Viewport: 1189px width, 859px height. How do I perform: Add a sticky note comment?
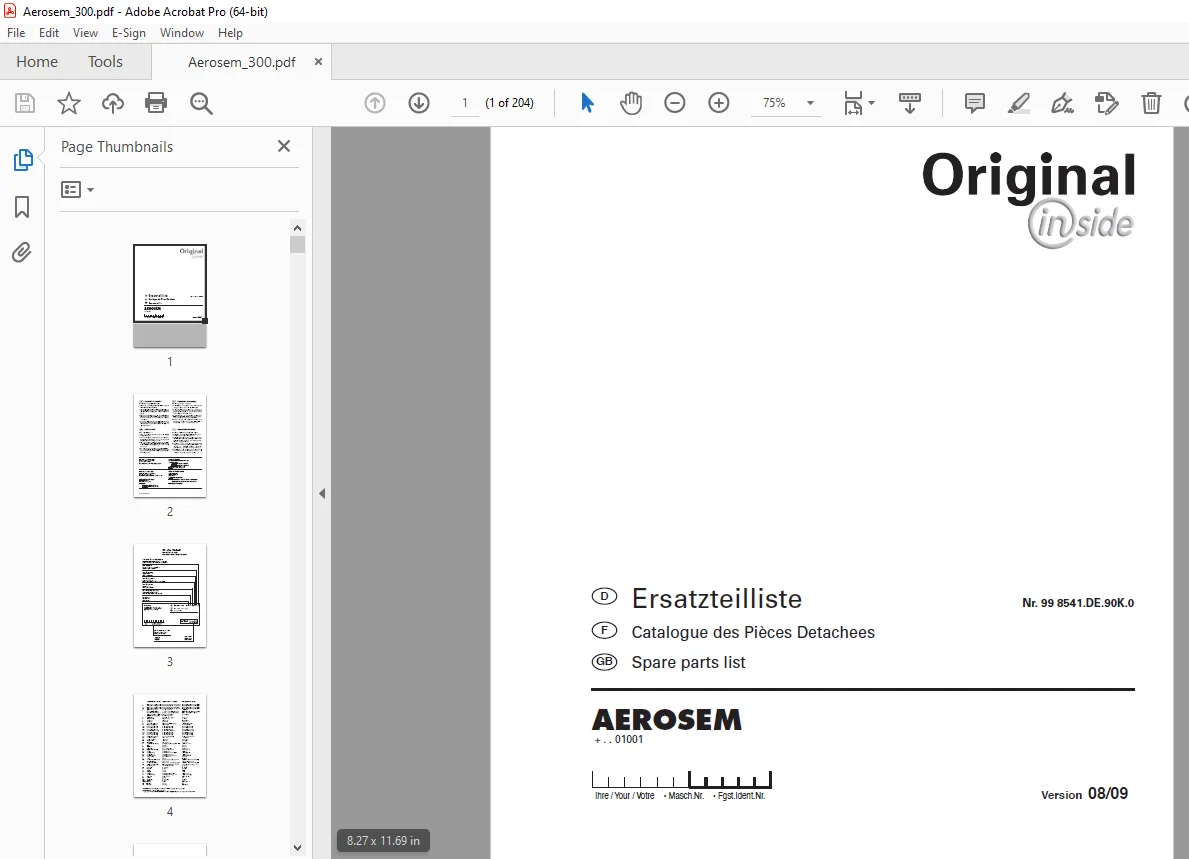pyautogui.click(x=974, y=103)
